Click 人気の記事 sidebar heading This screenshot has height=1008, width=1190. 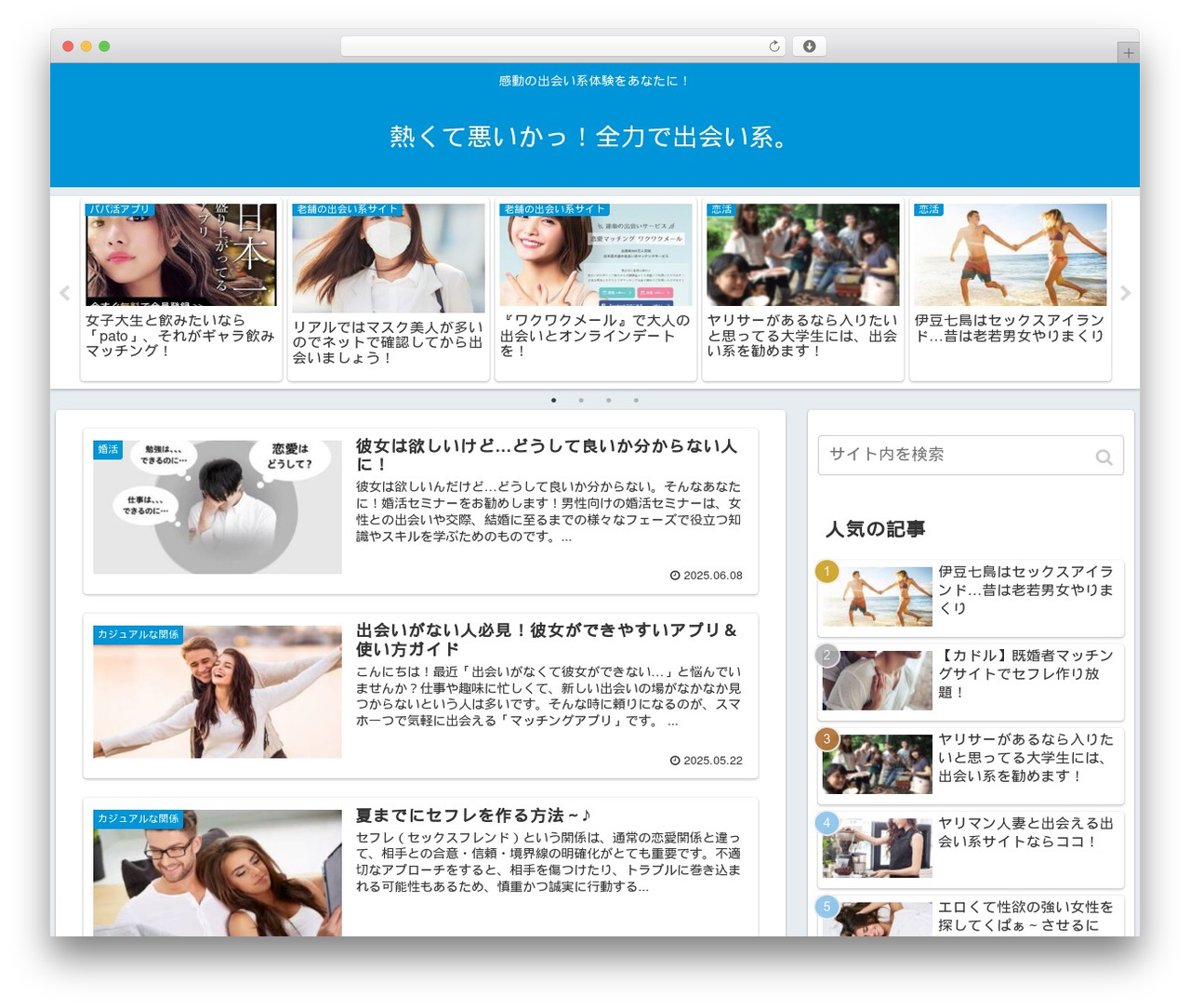click(x=876, y=529)
